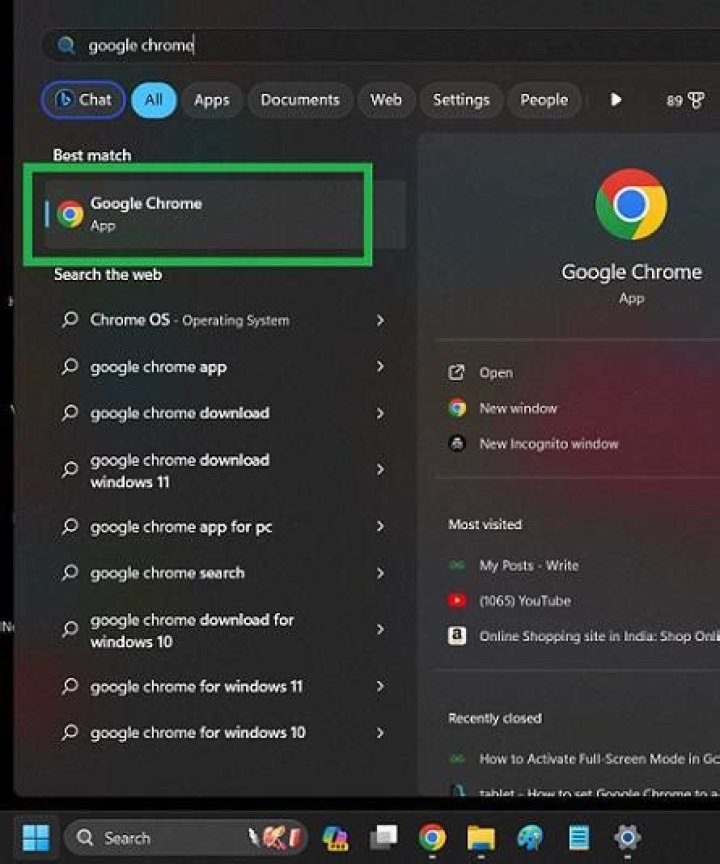
Task: Open the Notepad icon on taskbar
Action: (578, 838)
